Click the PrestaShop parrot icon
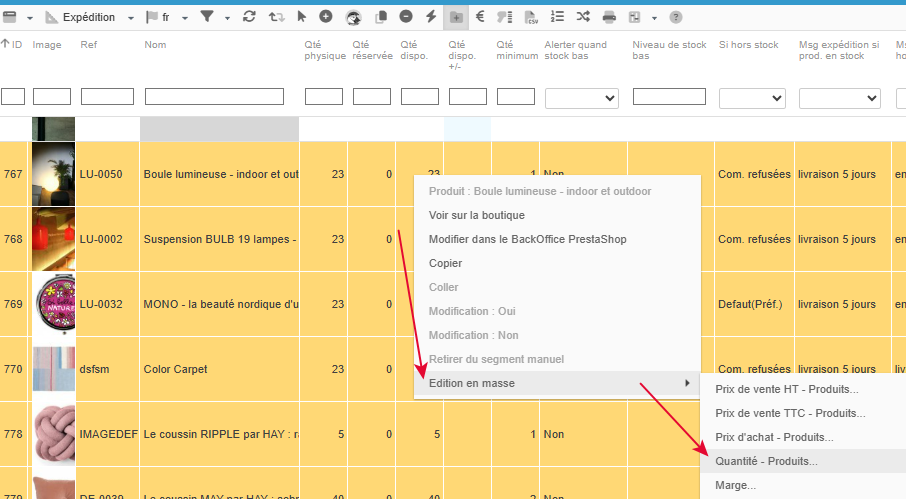This screenshot has height=499, width=906. (x=353, y=17)
